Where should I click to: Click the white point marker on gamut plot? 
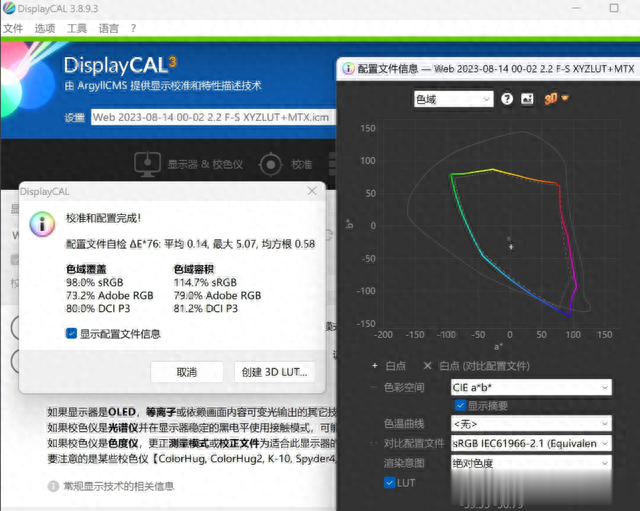[511, 247]
